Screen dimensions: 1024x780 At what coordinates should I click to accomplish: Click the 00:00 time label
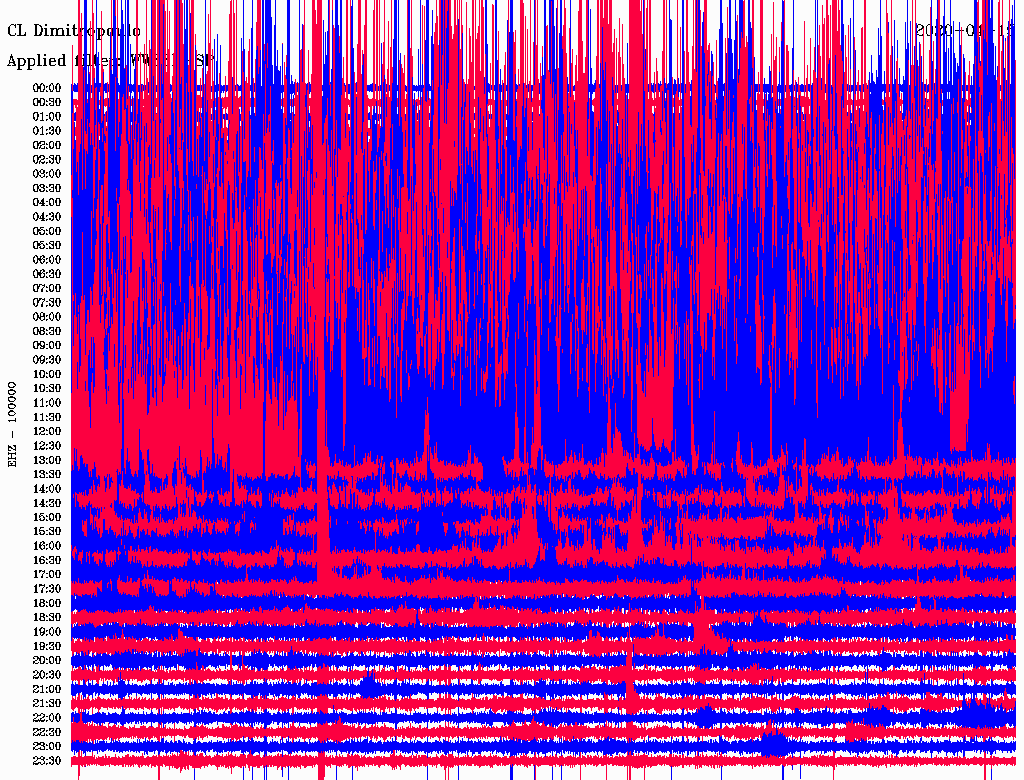click(x=47, y=88)
